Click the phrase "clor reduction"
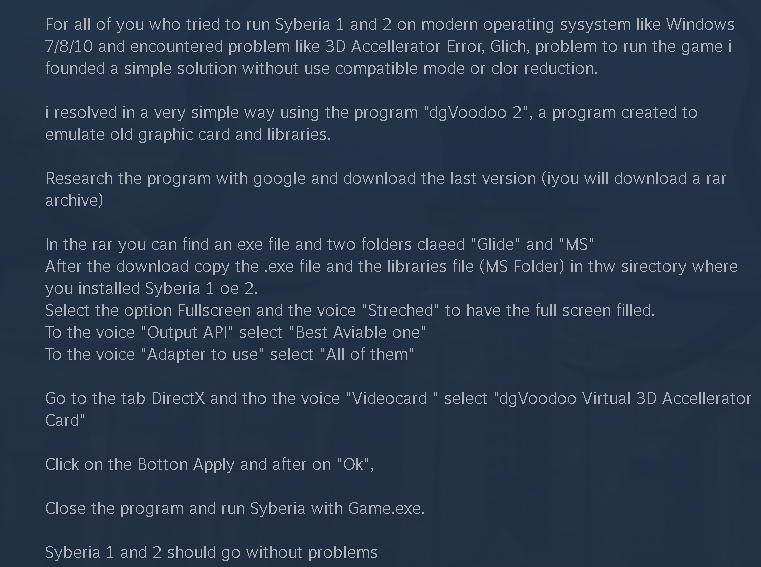761x567 pixels. click(x=546, y=68)
